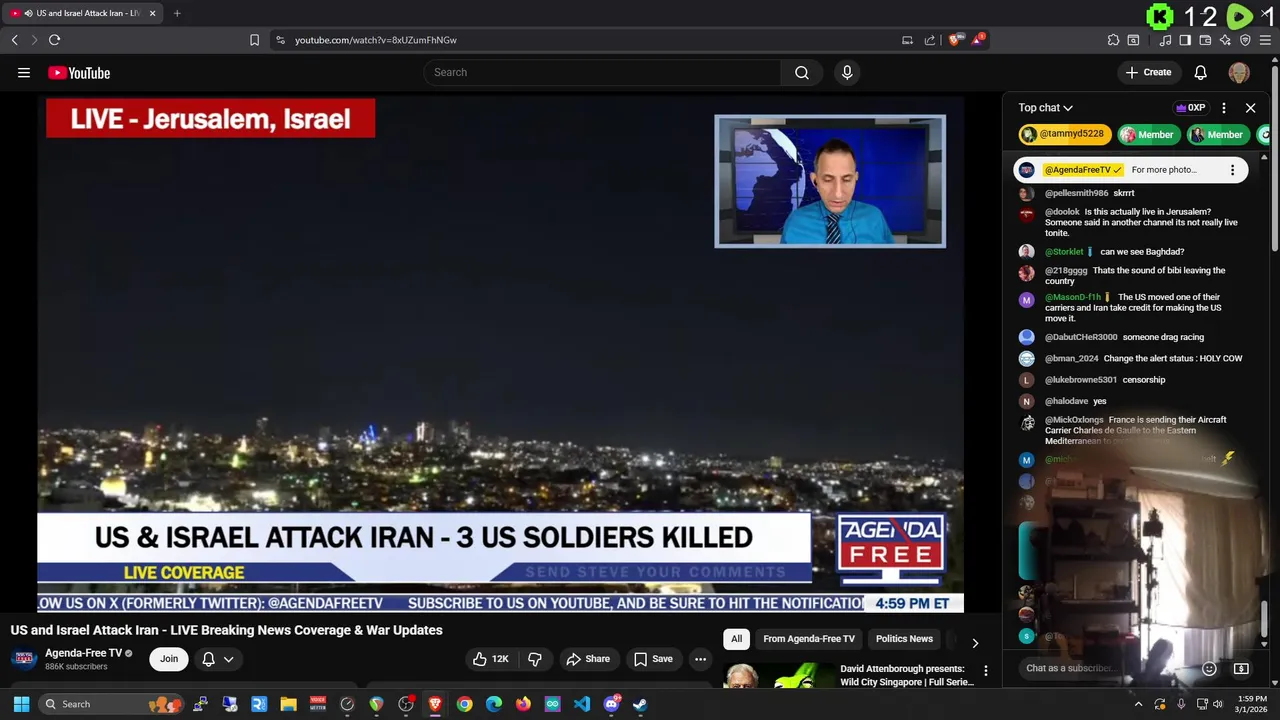The width and height of the screenshot is (1280, 720).
Task: Open Agenda-Free TV channel avatar
Action: coord(24,659)
